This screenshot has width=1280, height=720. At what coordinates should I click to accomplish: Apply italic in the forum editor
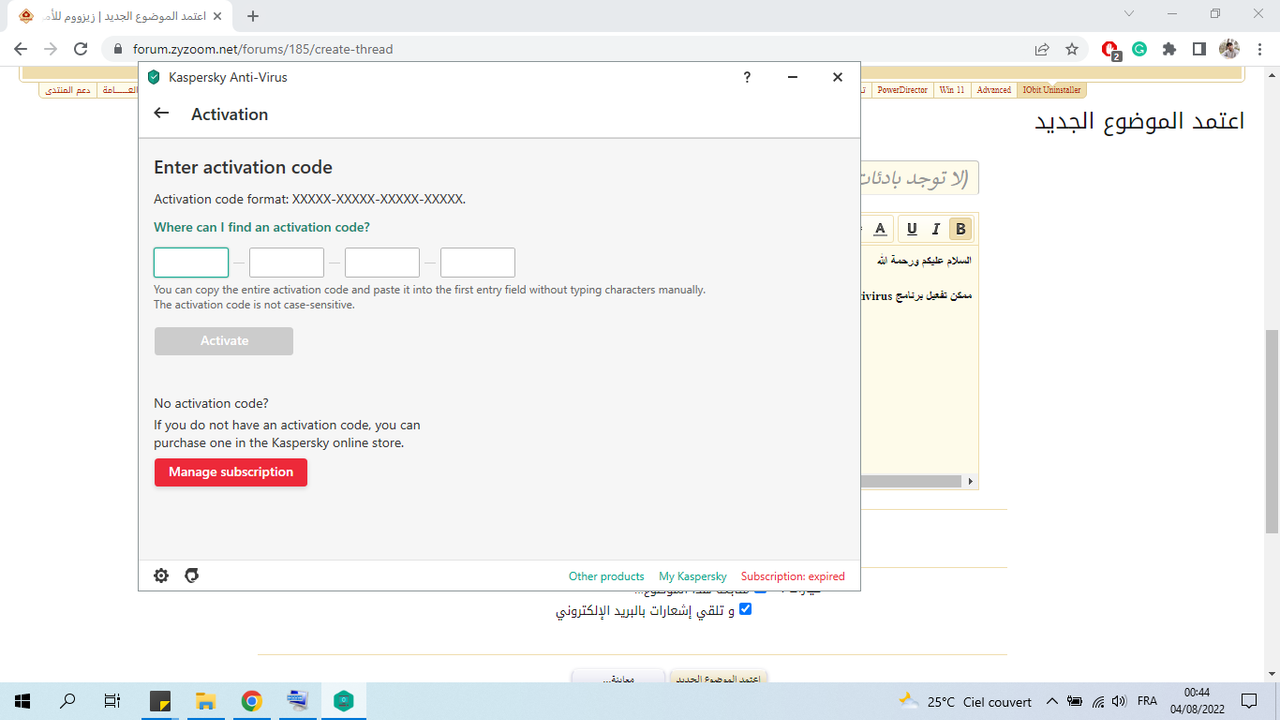(936, 229)
